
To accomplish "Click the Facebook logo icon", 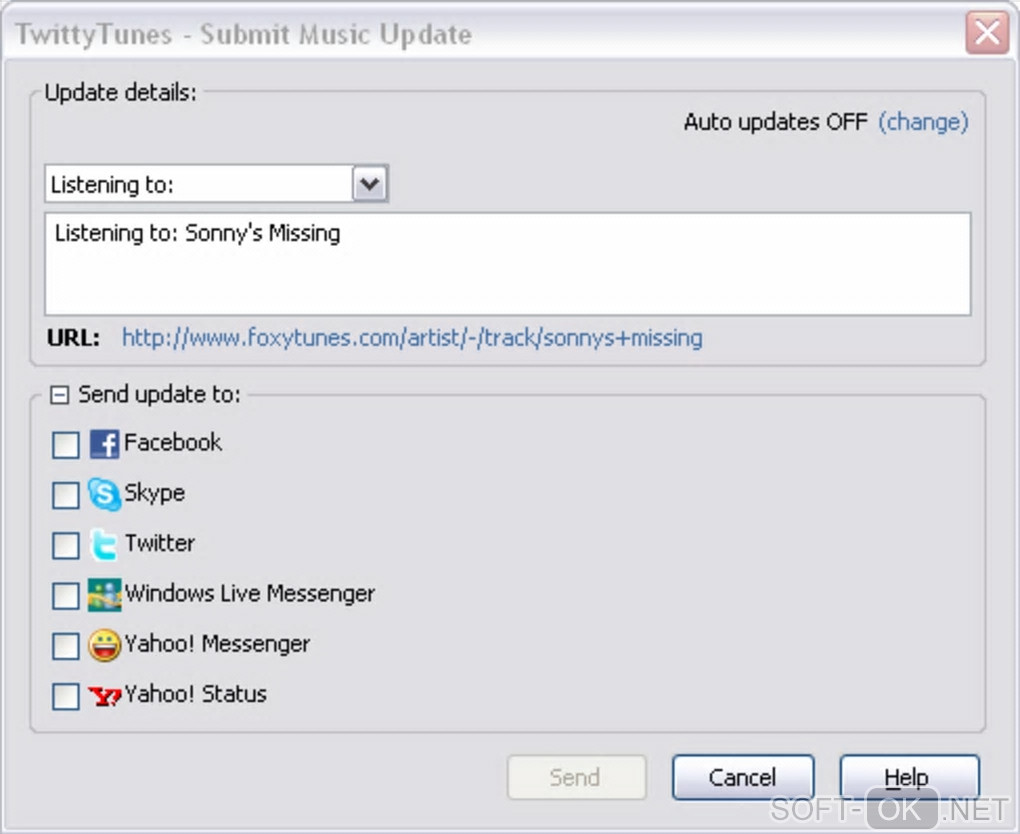I will tap(104, 444).
